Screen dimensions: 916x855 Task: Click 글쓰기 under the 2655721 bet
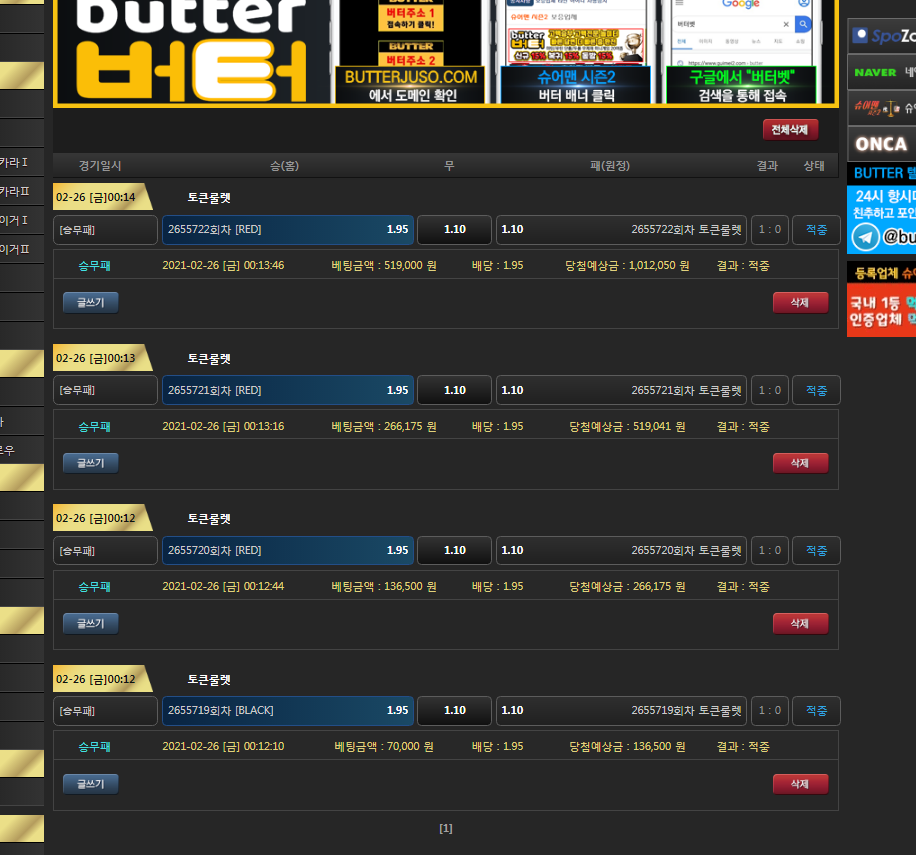tap(91, 463)
